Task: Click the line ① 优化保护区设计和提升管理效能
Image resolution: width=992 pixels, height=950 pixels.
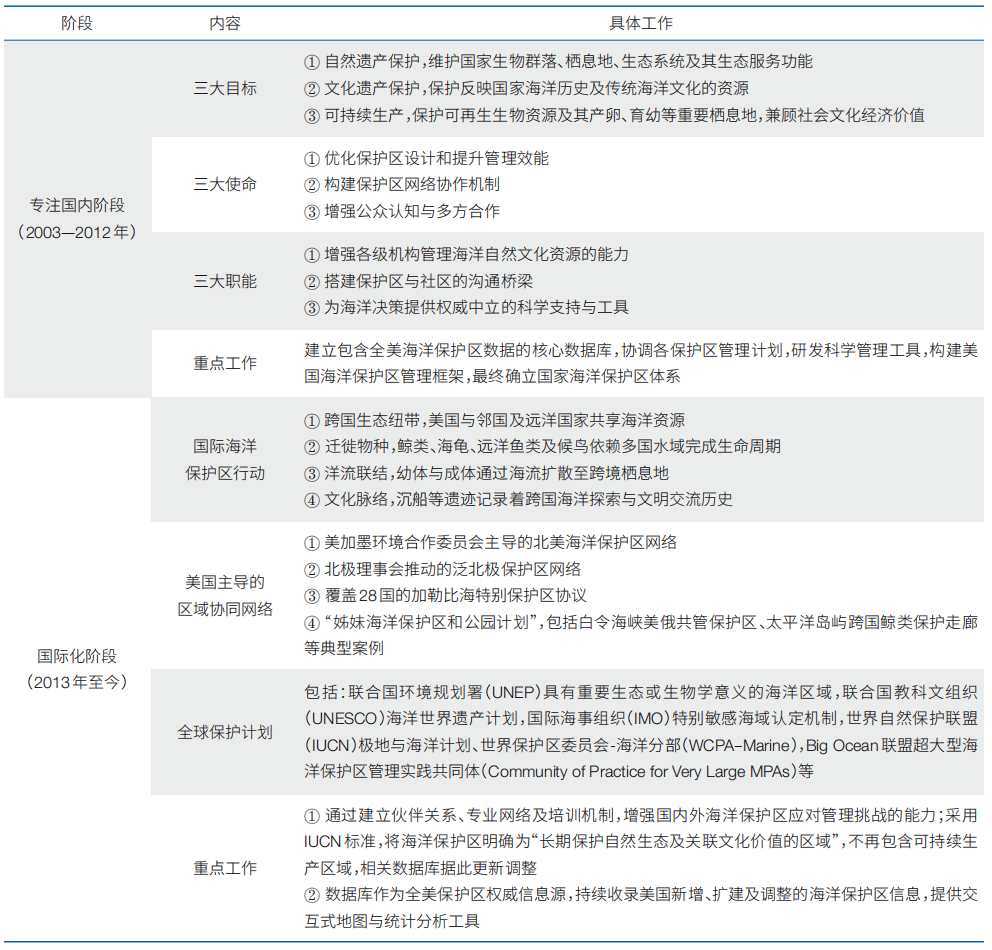Action: coord(426,158)
